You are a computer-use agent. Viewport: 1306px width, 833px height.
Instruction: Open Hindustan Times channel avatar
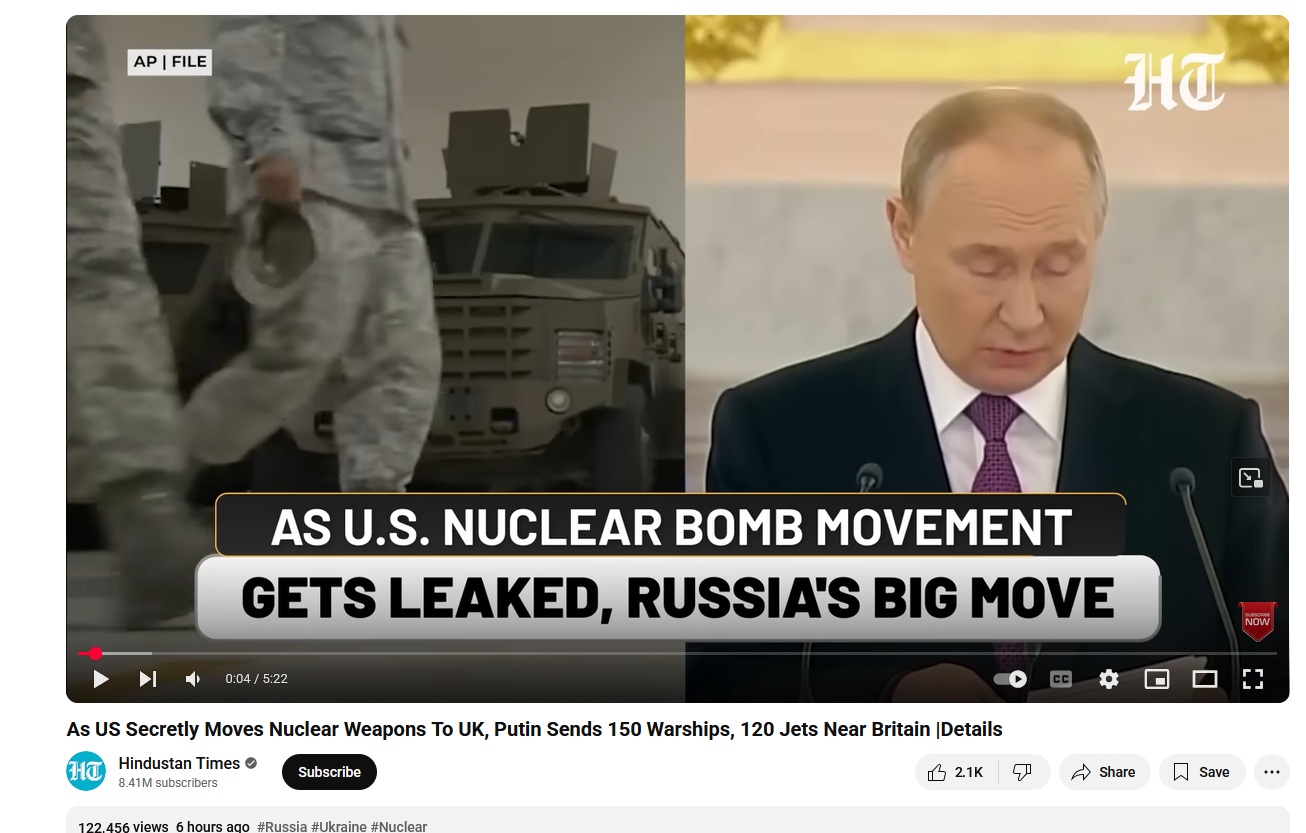[x=86, y=771]
